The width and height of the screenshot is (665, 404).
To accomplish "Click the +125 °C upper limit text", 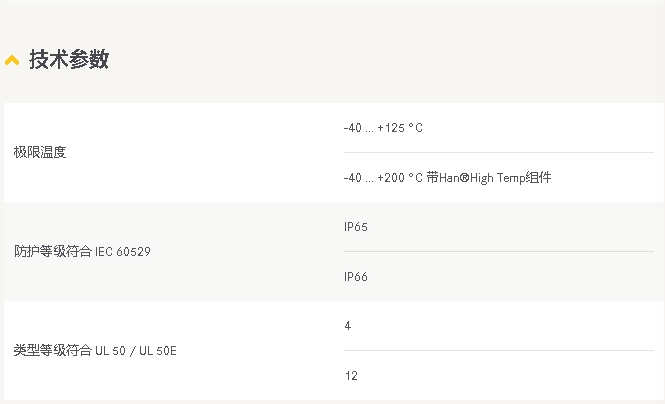I will 400,128.
